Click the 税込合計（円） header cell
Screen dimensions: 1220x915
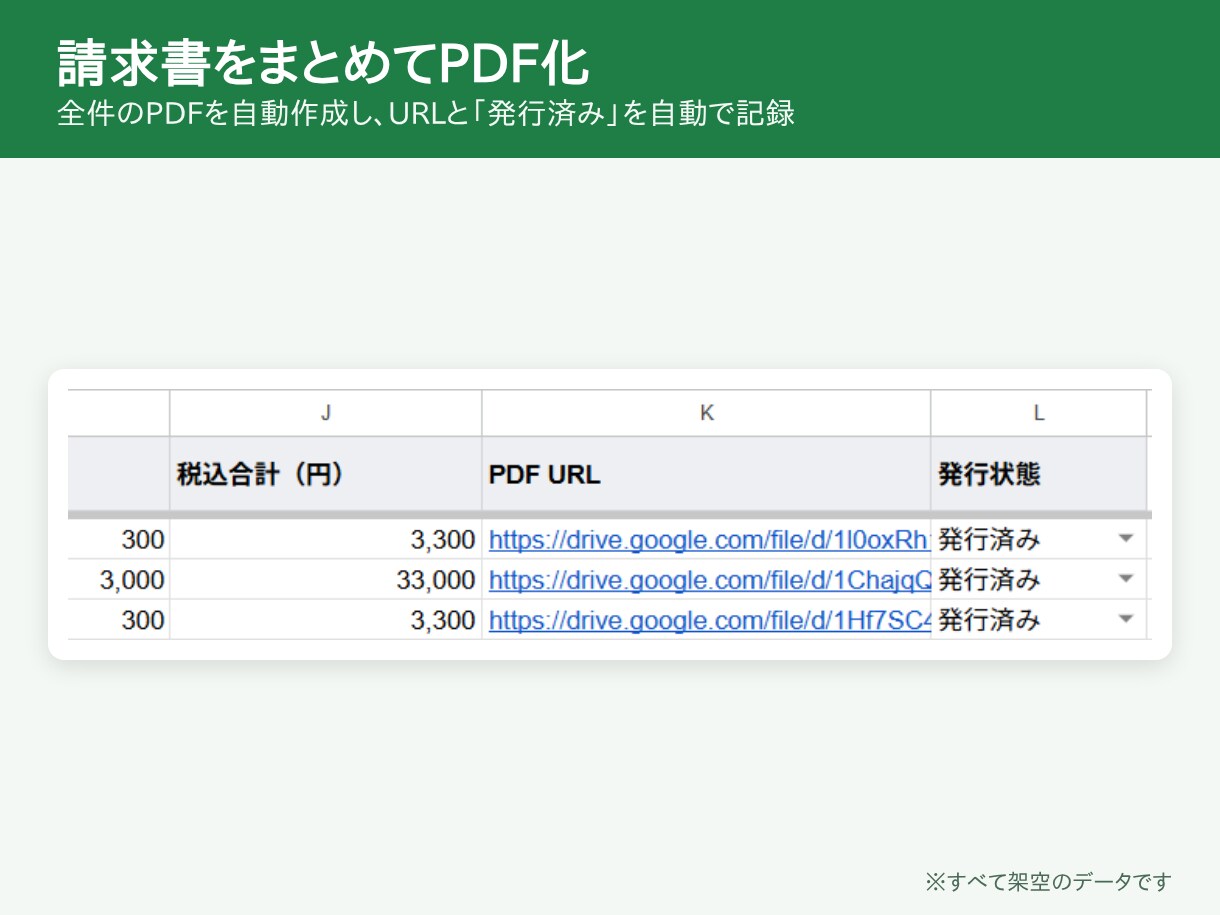(x=326, y=474)
